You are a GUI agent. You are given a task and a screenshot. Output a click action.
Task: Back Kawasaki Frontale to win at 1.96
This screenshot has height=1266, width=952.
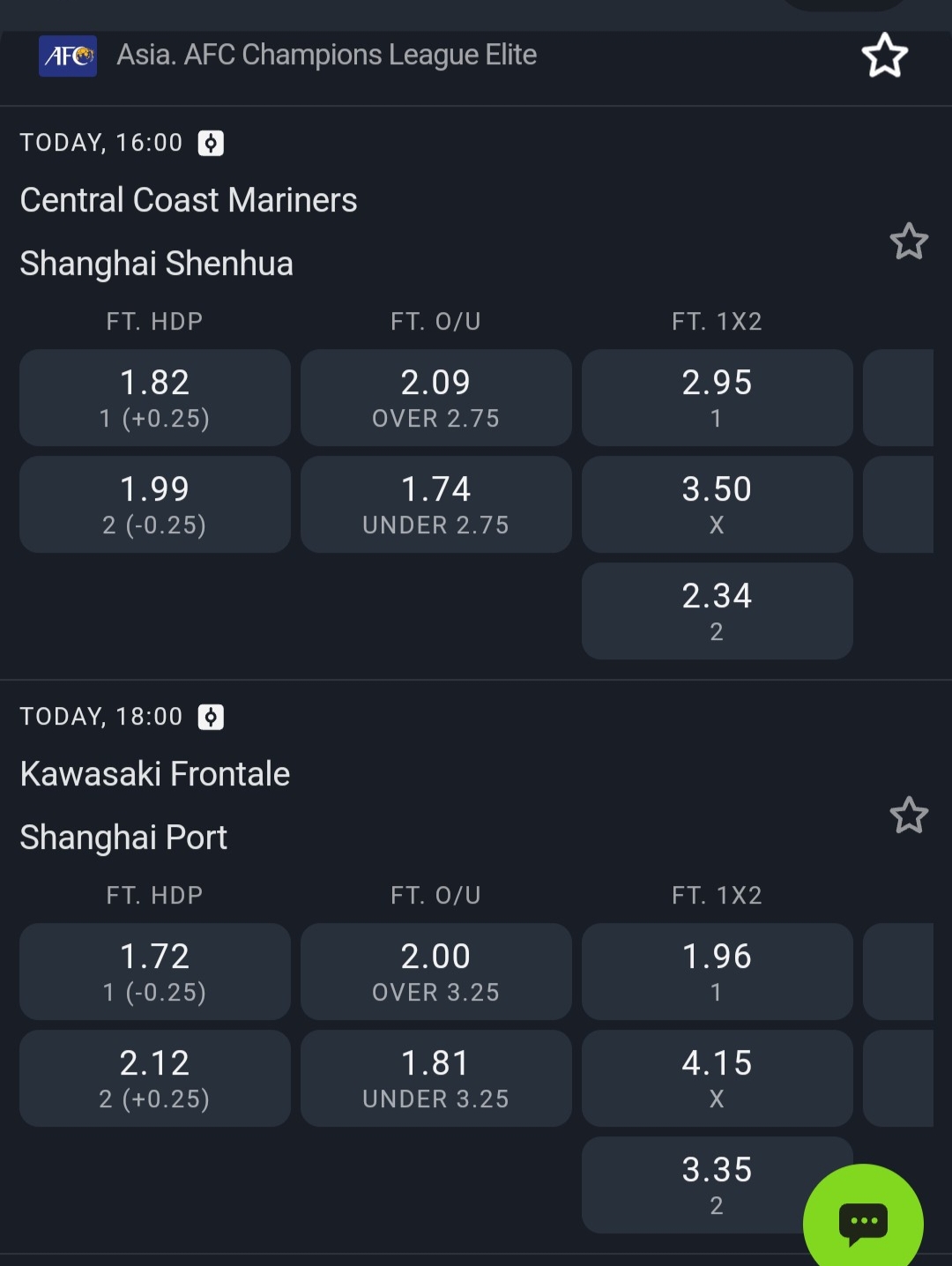pyautogui.click(x=717, y=972)
